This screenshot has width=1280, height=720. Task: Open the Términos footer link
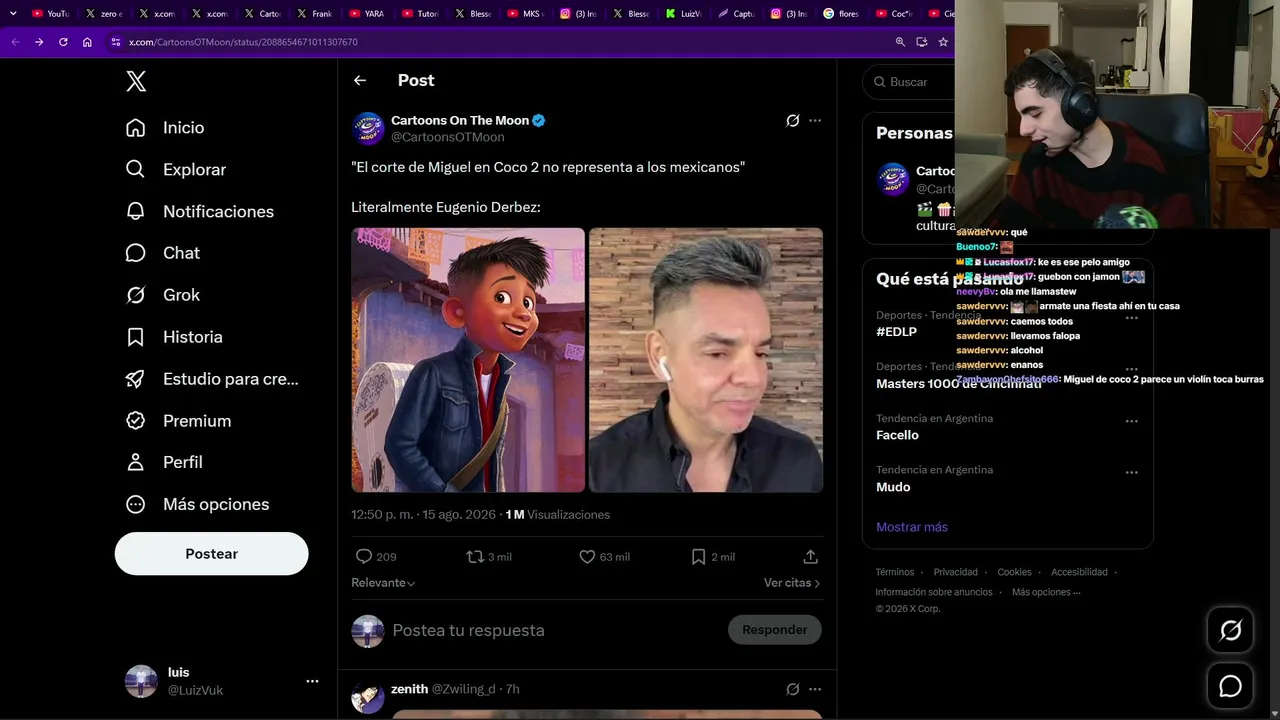pos(895,572)
